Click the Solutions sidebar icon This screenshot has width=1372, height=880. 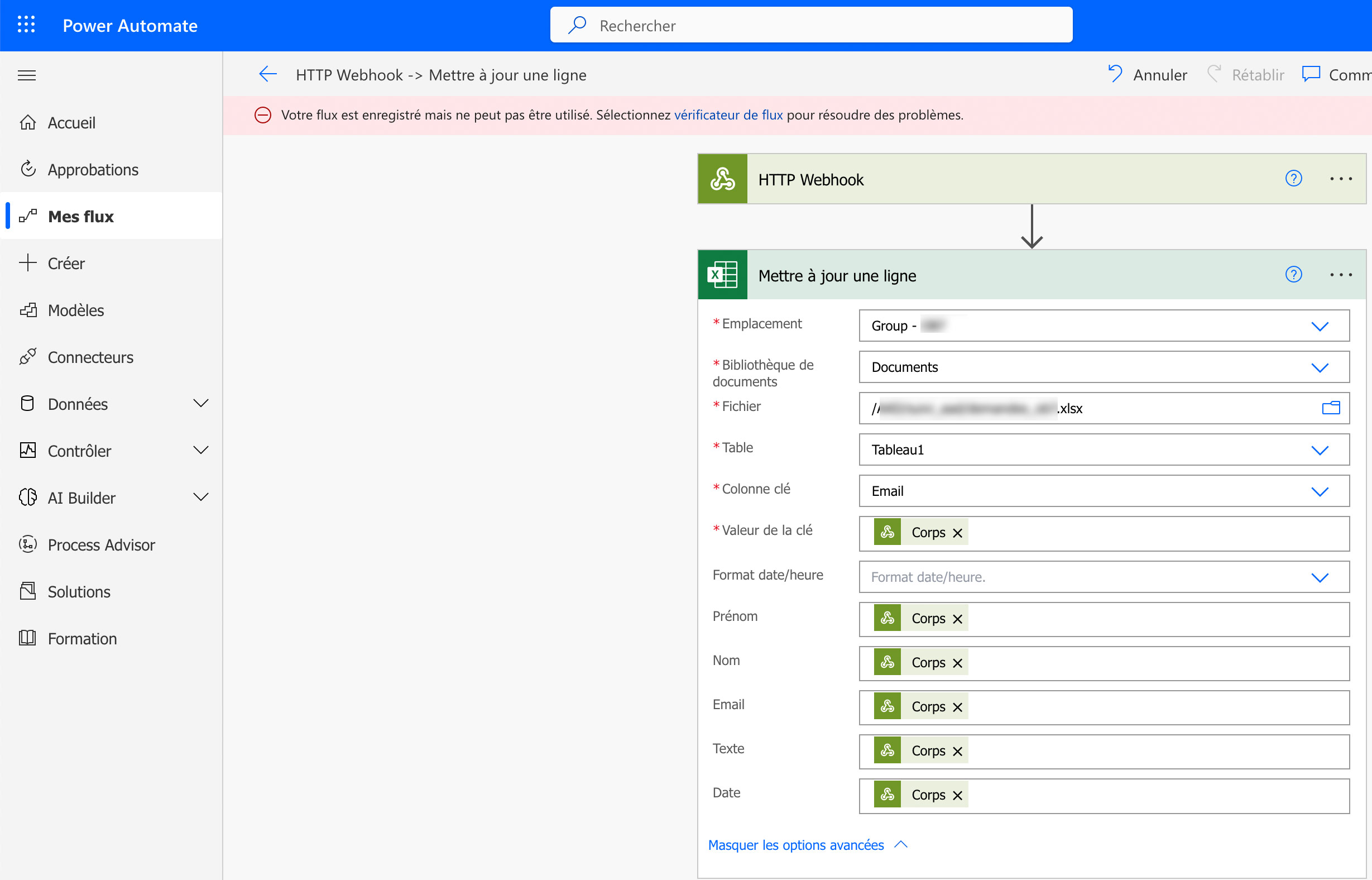click(27, 591)
